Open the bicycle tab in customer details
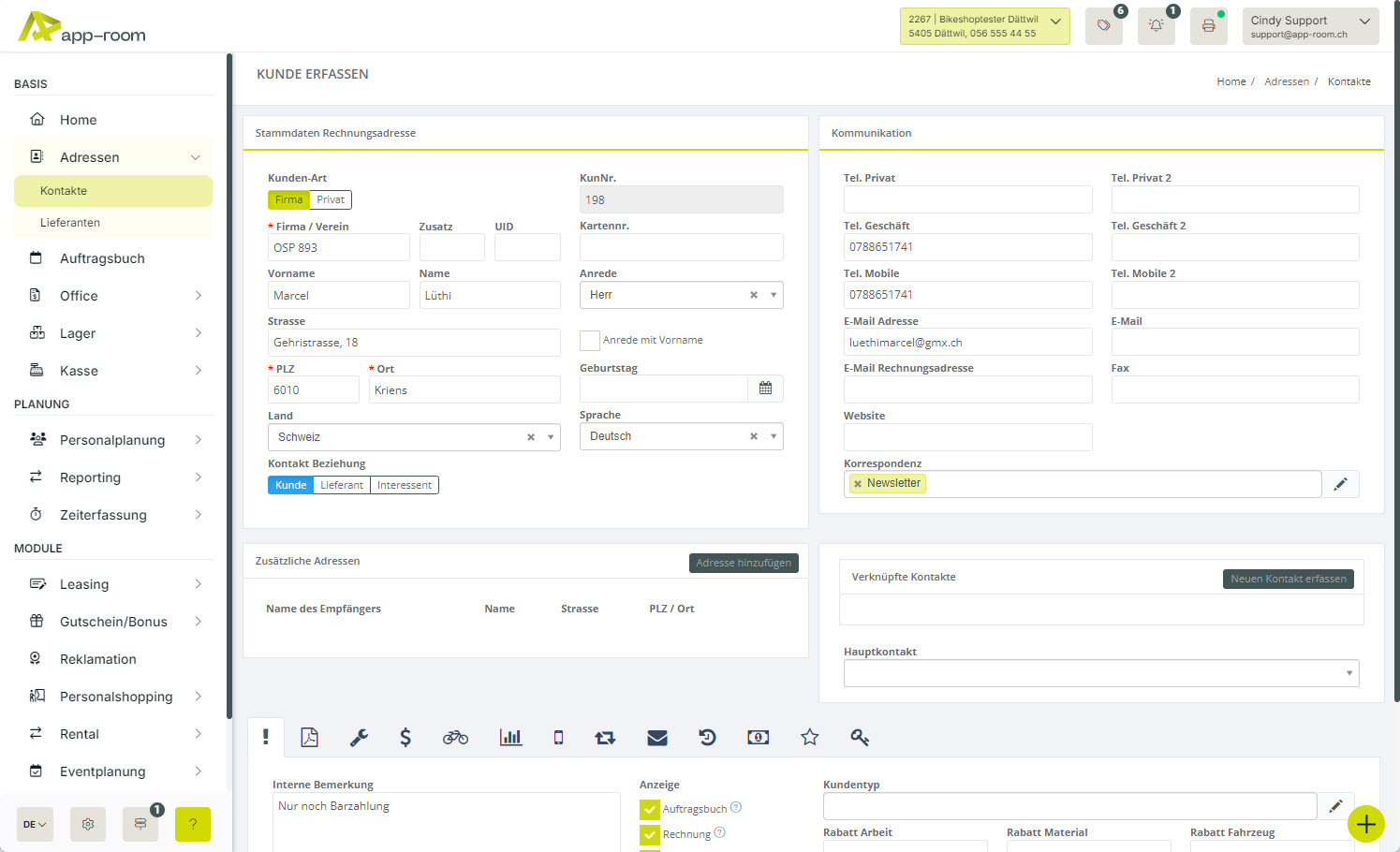Viewport: 1400px width, 852px height. tap(455, 738)
